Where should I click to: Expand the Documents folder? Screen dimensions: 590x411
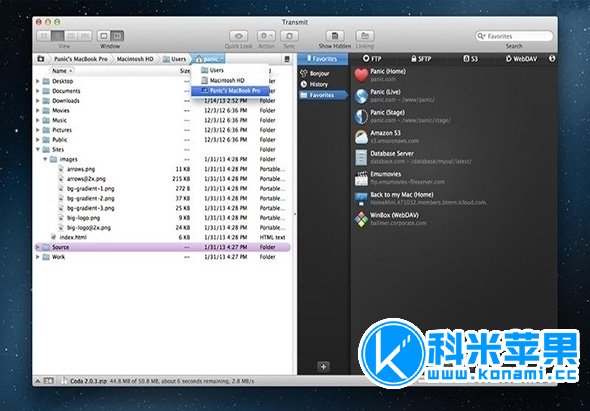pos(38,91)
